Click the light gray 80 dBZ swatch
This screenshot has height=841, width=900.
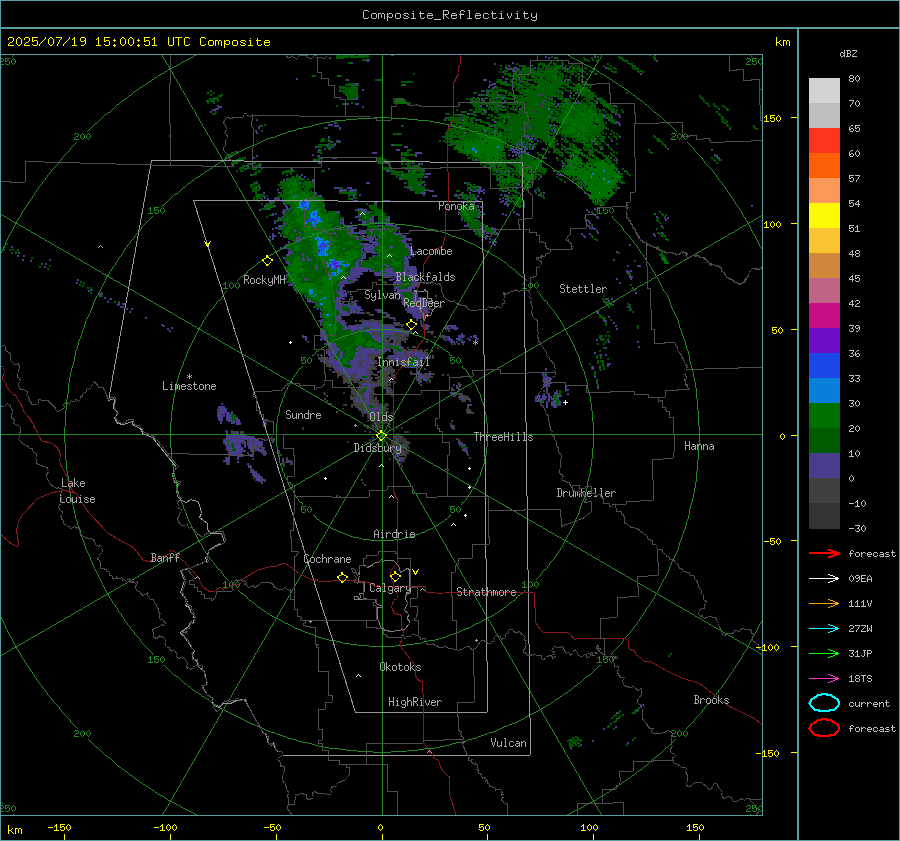[x=824, y=90]
